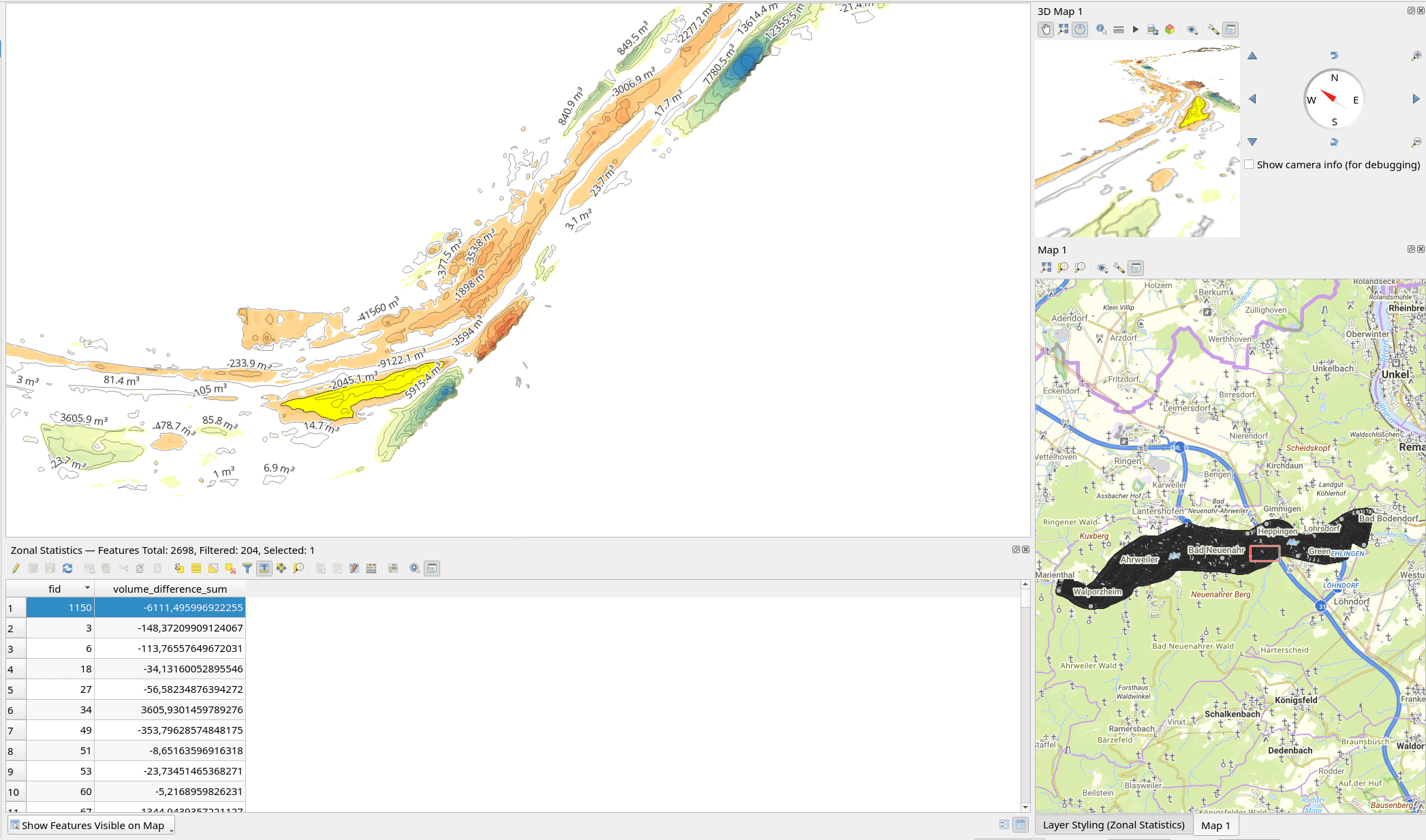Invert feature selection in table toolbar
The width and height of the screenshot is (1426, 840).
[213, 568]
